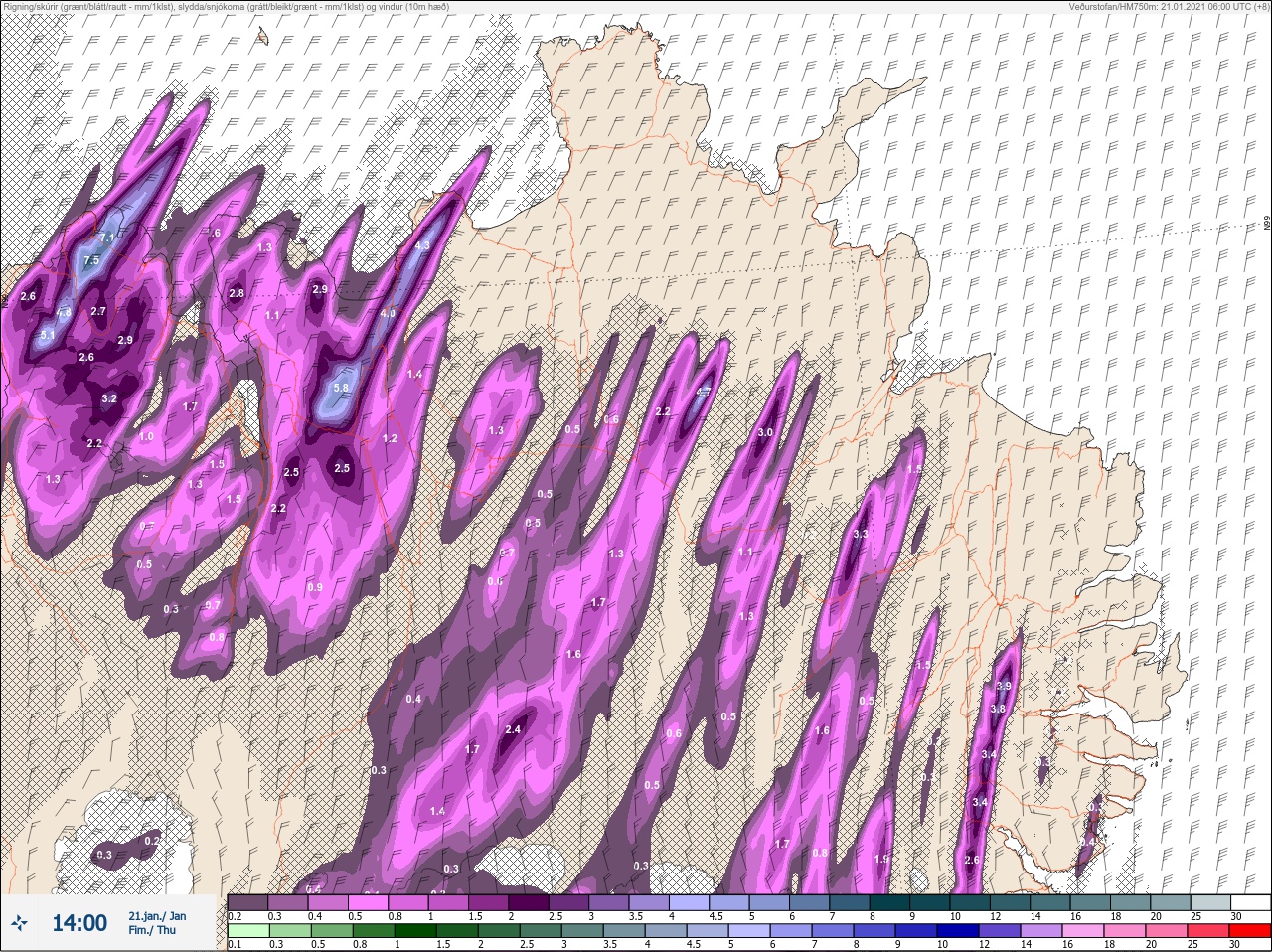The height and width of the screenshot is (952, 1272).
Task: Pick the darkest purple 2–2.5 swatch in upper legend
Action: 530,903
